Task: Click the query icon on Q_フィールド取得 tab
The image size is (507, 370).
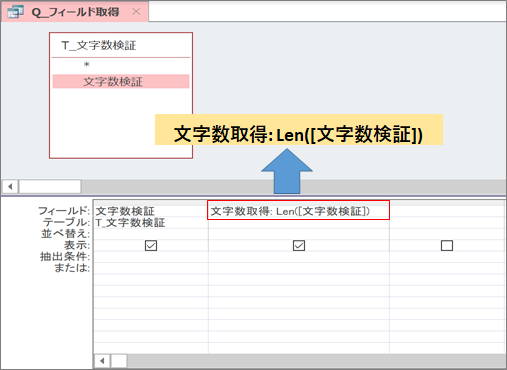Action: (15, 12)
